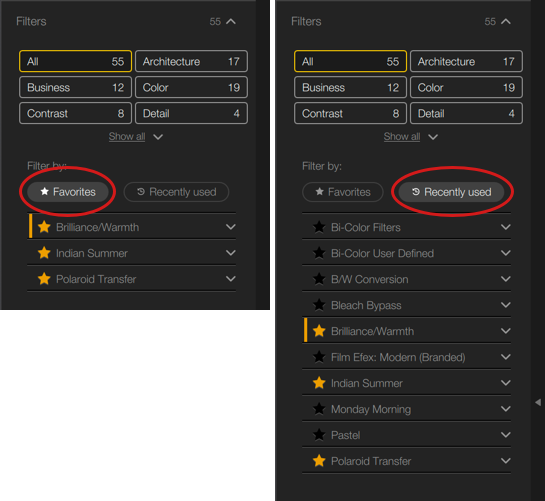
Task: Click the side panel collapse arrow at right edge
Action: [538, 402]
